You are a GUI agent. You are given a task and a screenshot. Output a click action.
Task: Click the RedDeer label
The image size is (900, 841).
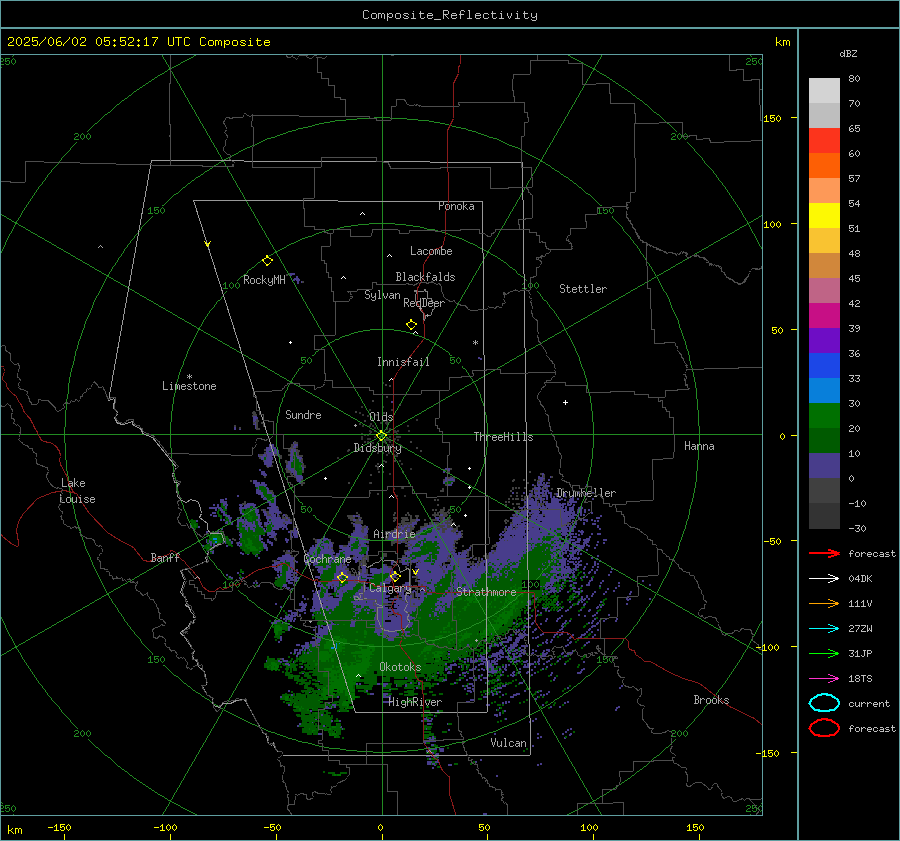tap(424, 303)
